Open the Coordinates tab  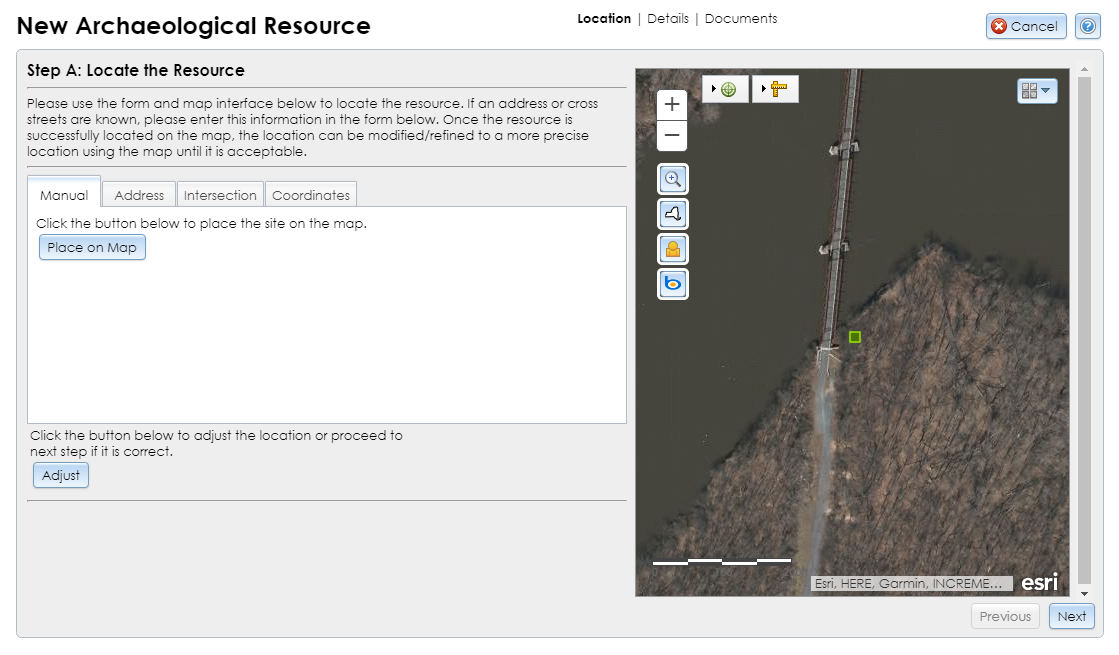310,194
